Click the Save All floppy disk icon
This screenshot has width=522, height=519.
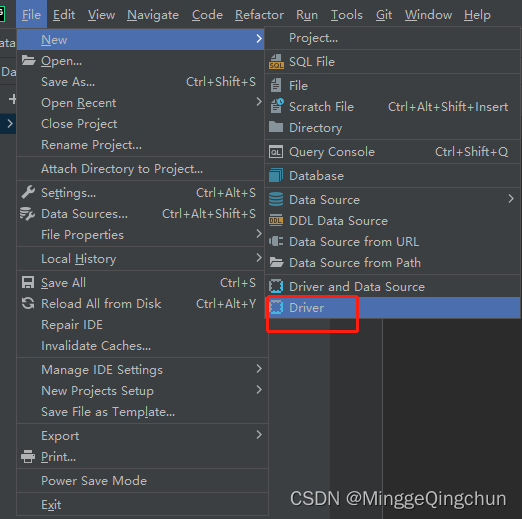[28, 282]
